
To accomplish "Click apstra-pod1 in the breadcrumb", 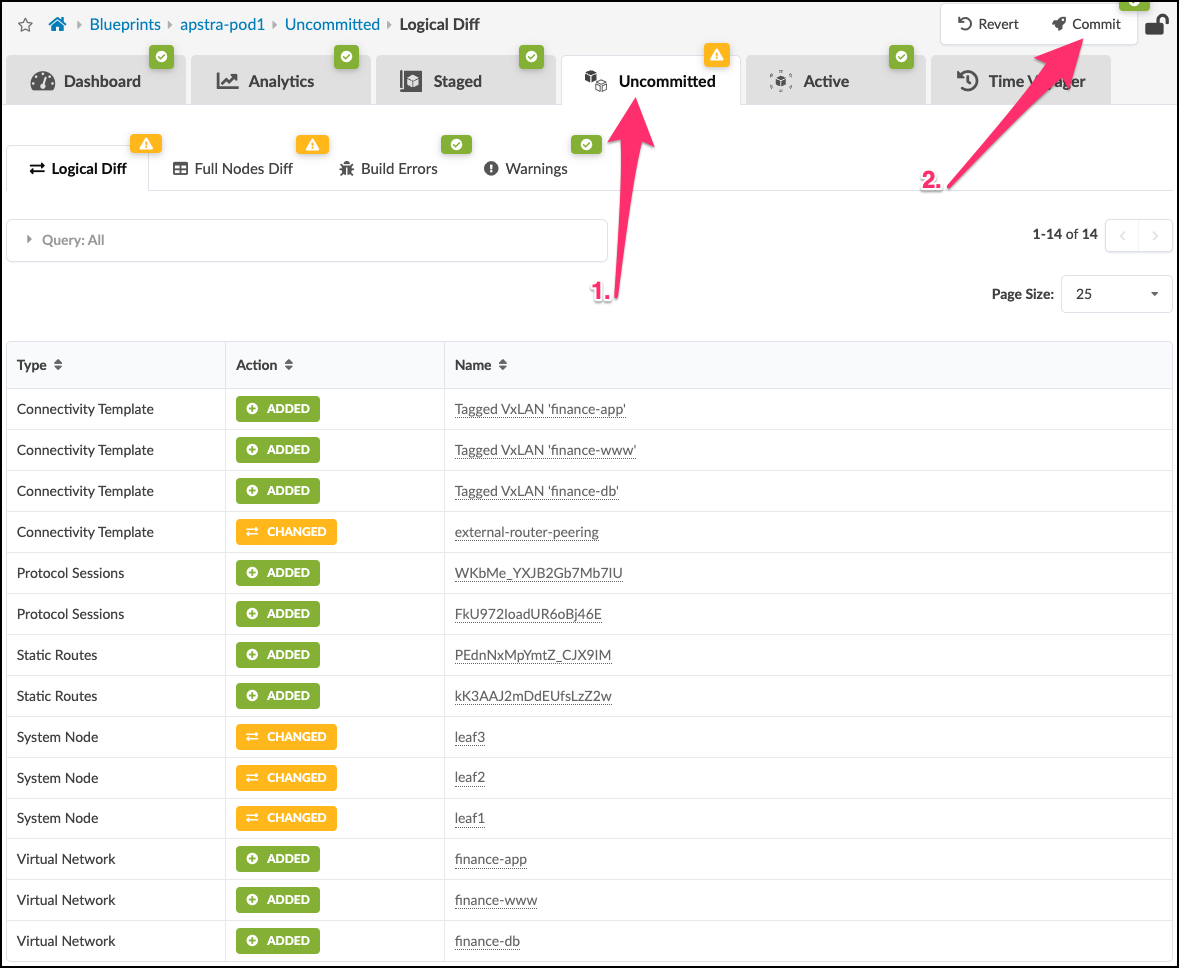I will tap(222, 25).
